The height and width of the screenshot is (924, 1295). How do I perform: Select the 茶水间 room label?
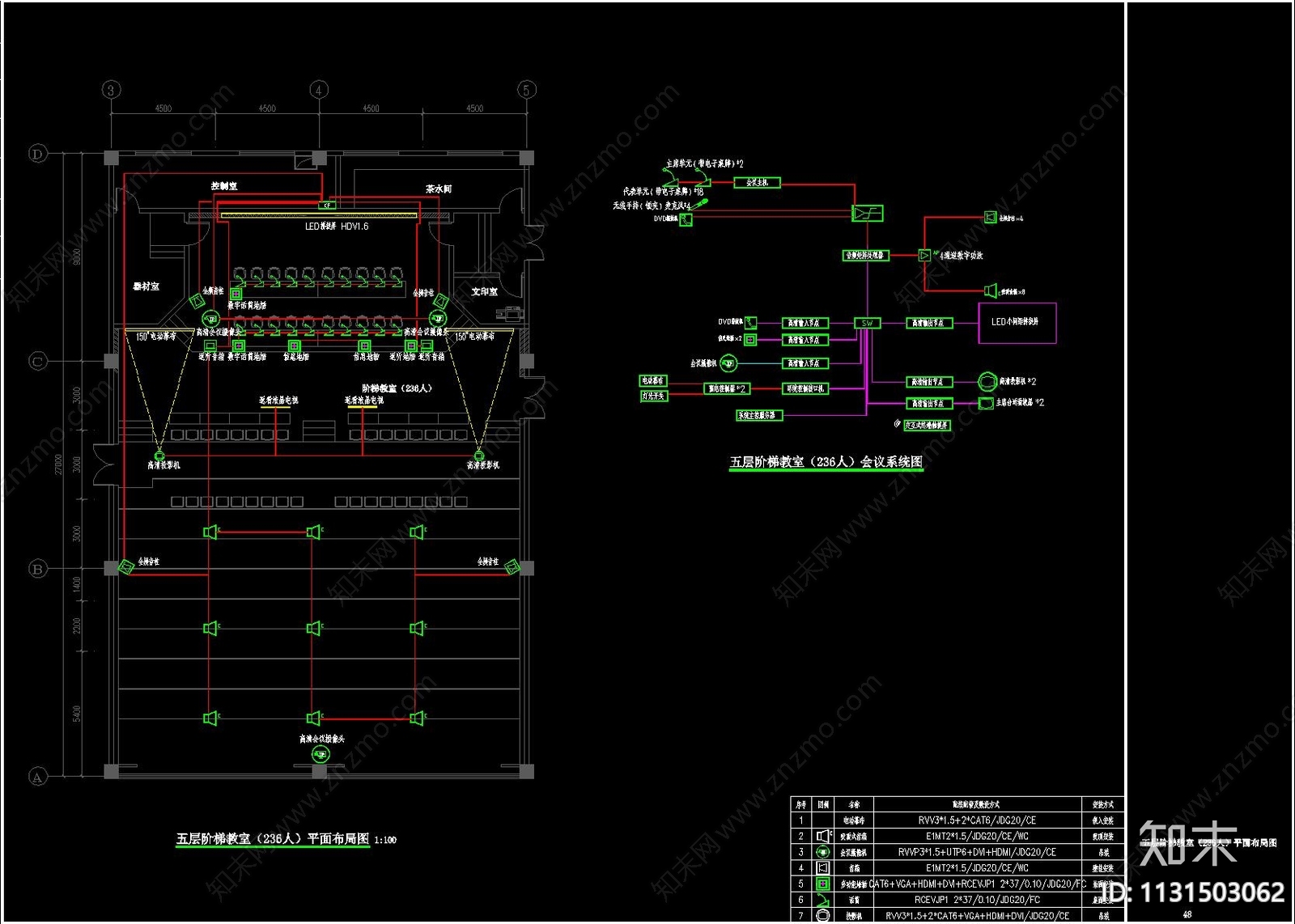[439, 189]
